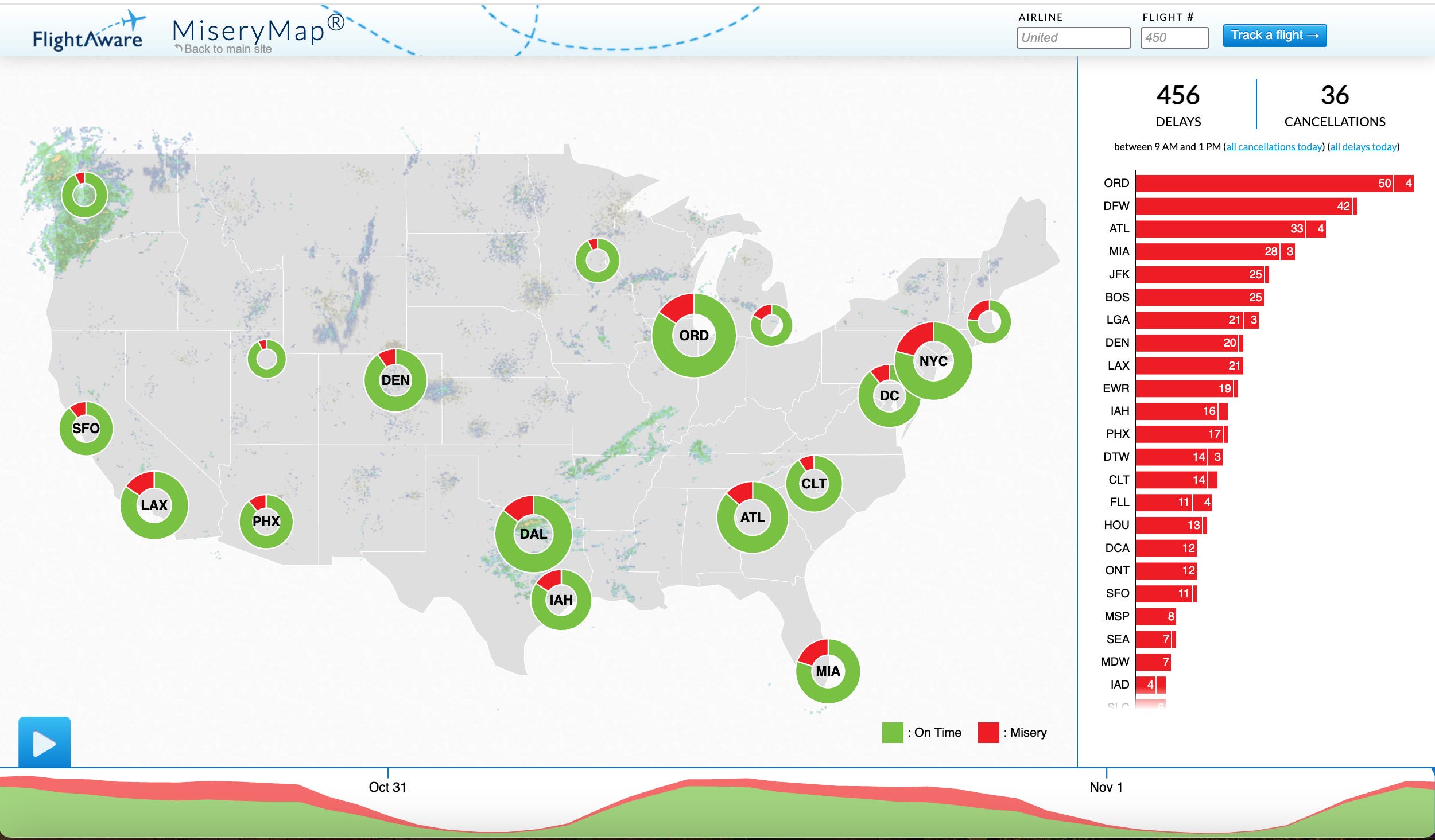
Task: Click the Track a flight button
Action: [1274, 36]
